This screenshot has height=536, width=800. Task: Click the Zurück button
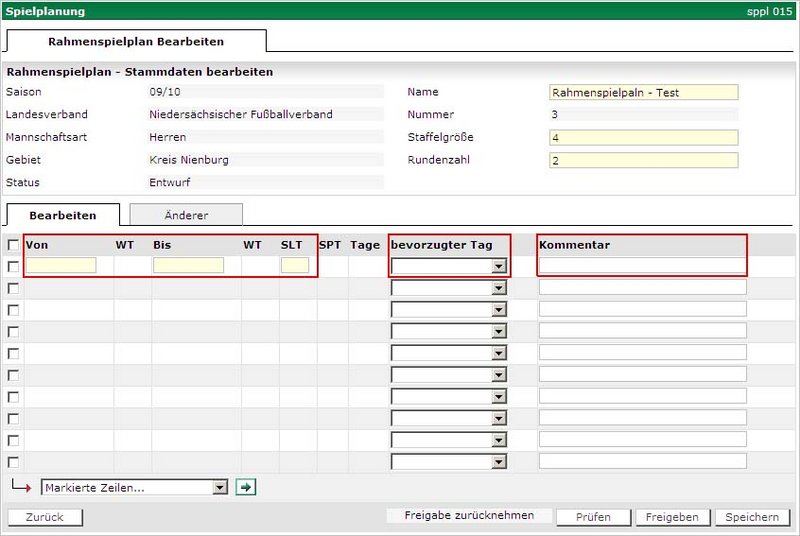[44, 517]
